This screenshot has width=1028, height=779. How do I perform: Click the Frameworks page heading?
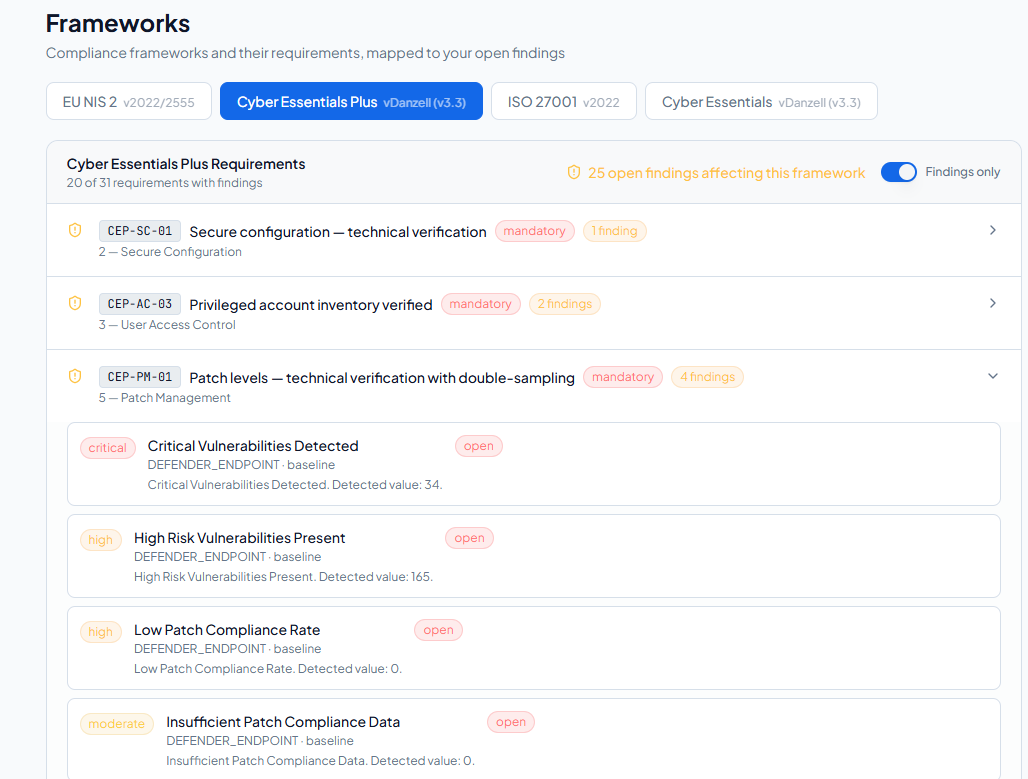[x=118, y=24]
